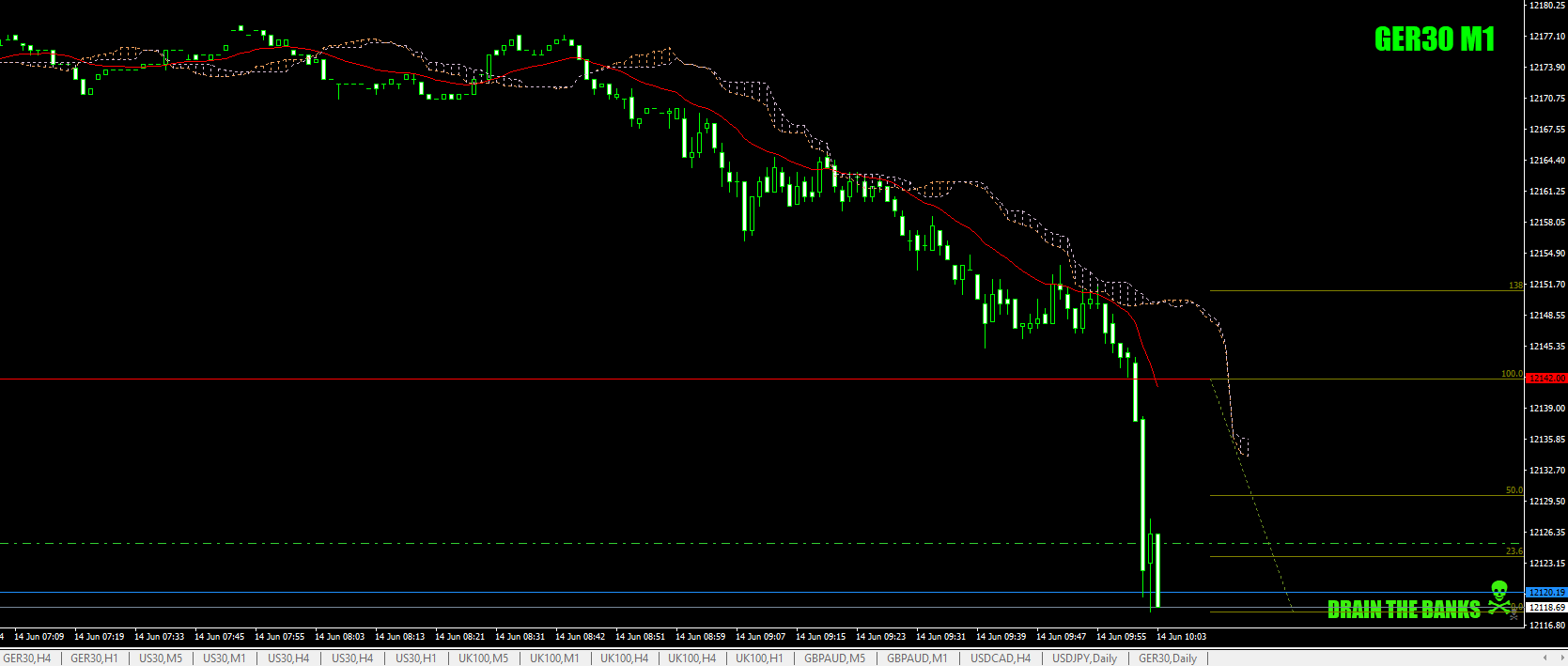1568x666 pixels.
Task: Click the 14 Jun 09:15 time label
Action: [x=821, y=637]
